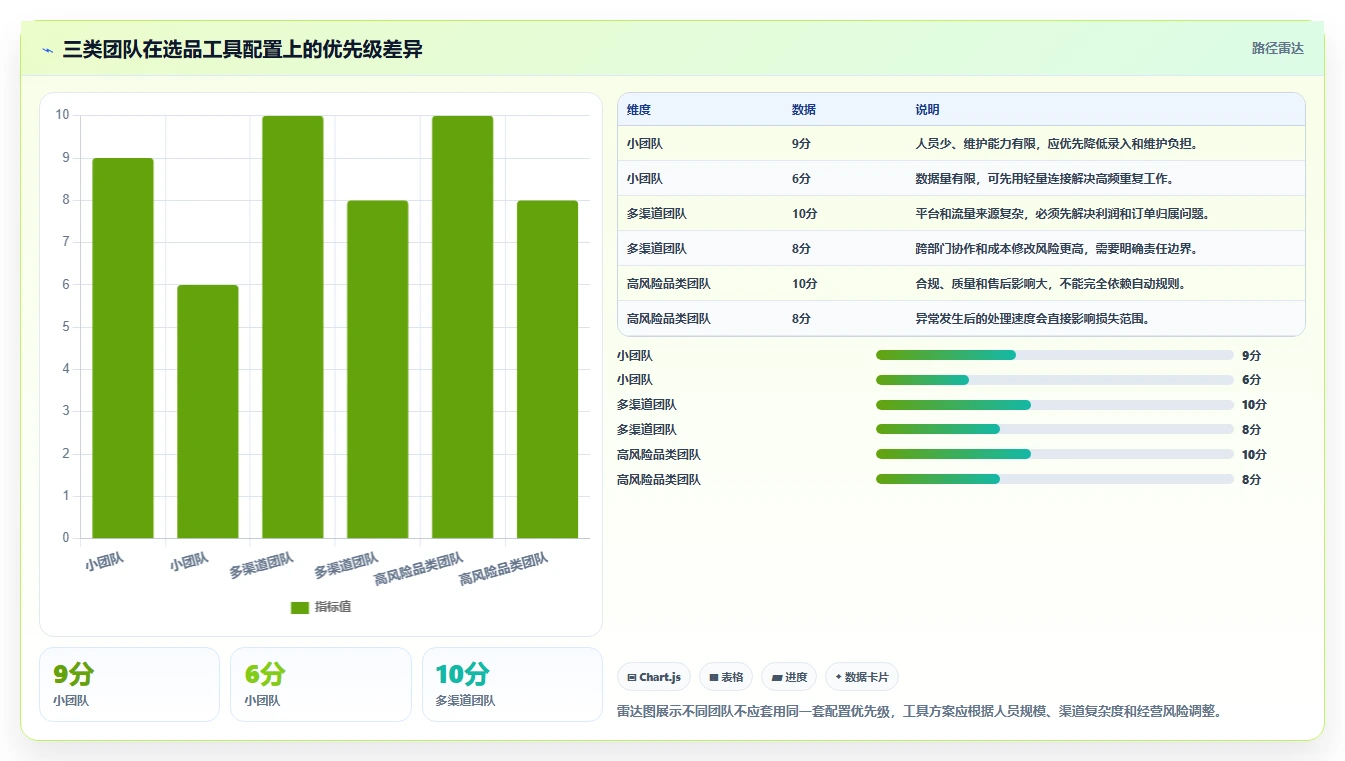The width and height of the screenshot is (1345, 761).
Task: Click the 小团队 chart bar reaching 9
Action: 123,348
